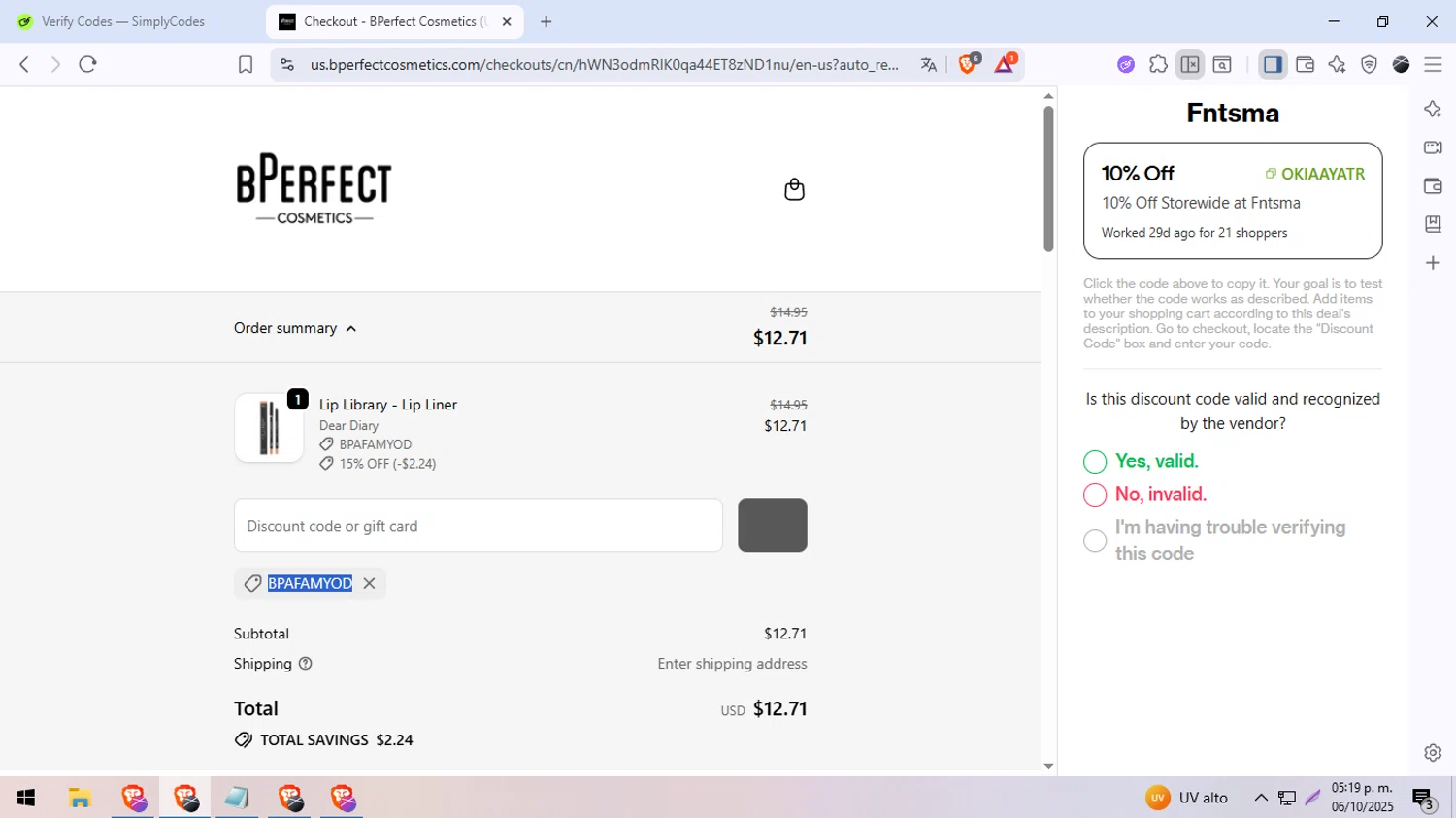Click the 10% Off deal card
Screen dimensions: 1456x818
pos(1233,201)
